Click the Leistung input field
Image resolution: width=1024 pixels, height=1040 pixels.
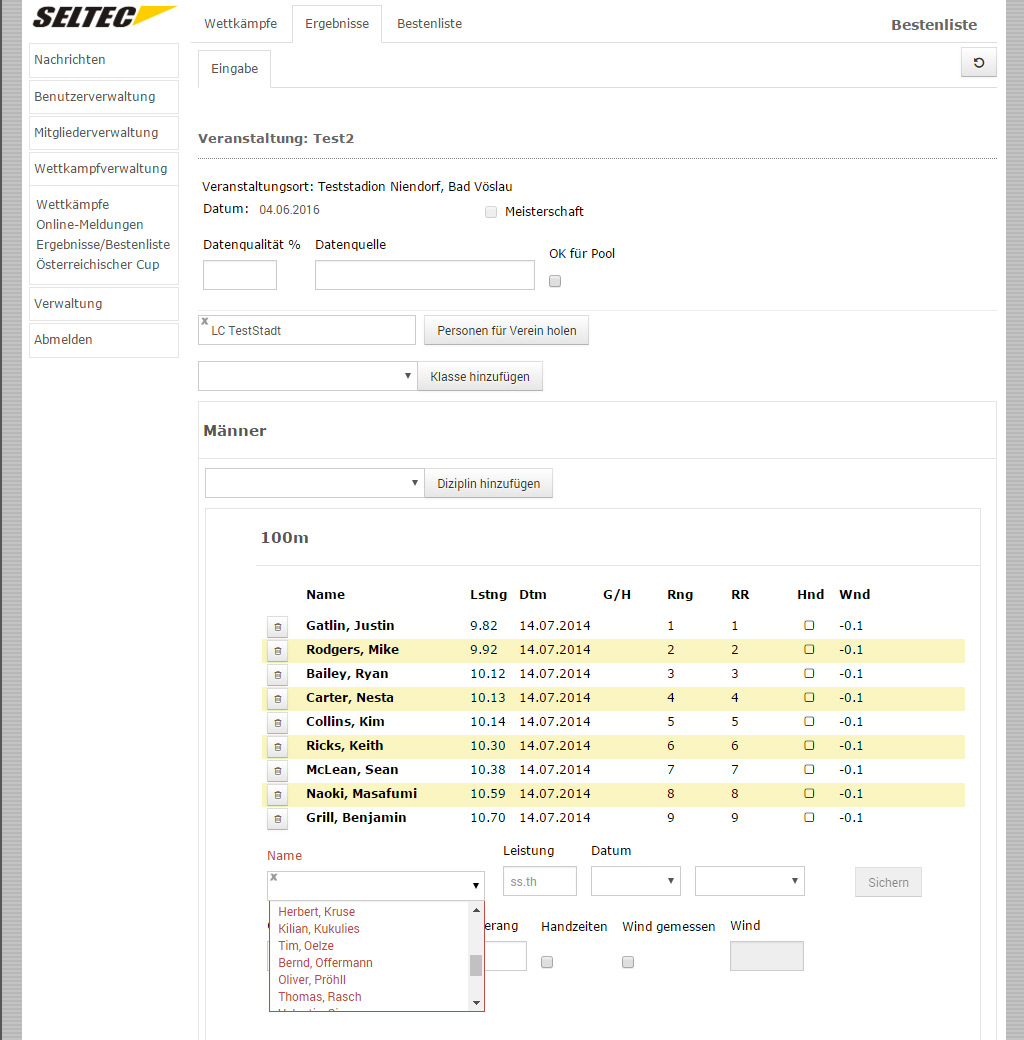(539, 881)
